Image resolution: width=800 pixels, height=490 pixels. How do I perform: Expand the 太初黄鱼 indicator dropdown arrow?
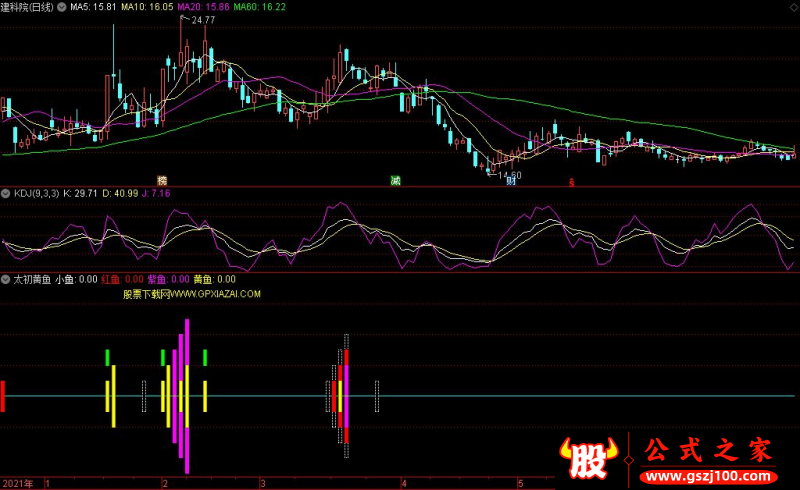(6, 279)
